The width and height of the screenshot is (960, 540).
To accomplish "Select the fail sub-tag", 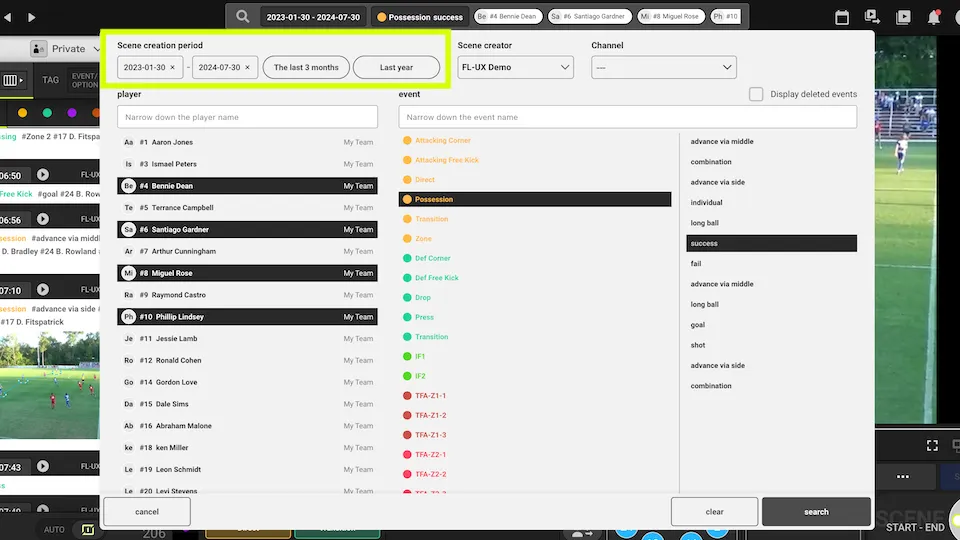I will pyautogui.click(x=771, y=263).
